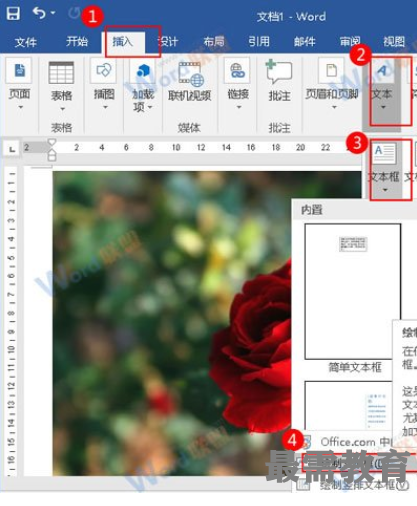This screenshot has height=506, width=417.
Task: Select the 简单文本框 thumbnail
Action: tap(353, 292)
